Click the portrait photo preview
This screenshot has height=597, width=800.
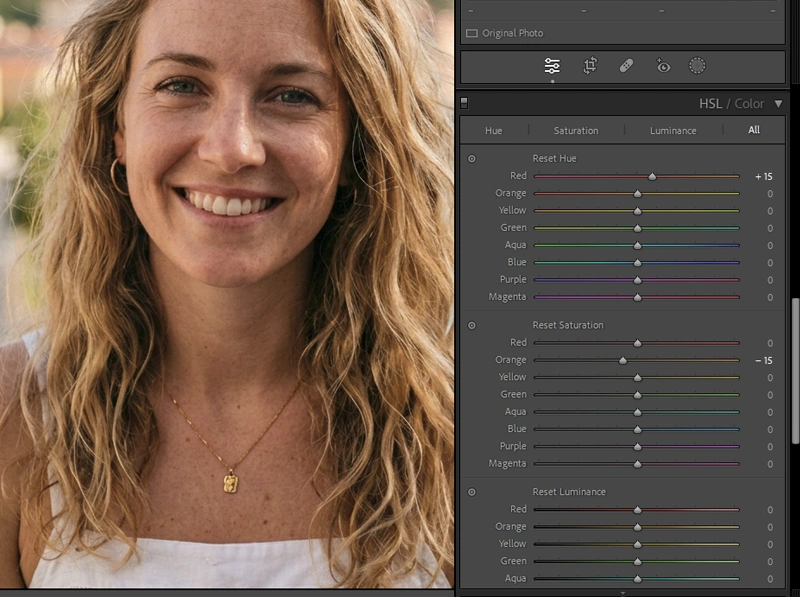pos(227,294)
